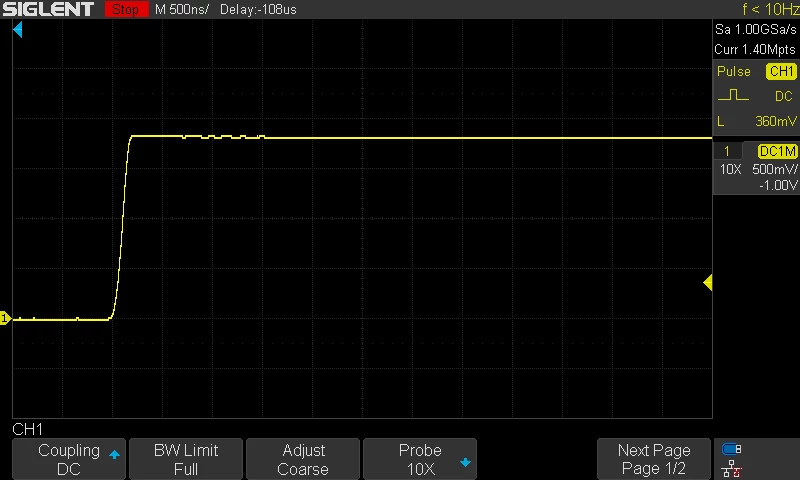Open the Probe 10X dropdown
Screen dimensions: 800x480
point(420,459)
